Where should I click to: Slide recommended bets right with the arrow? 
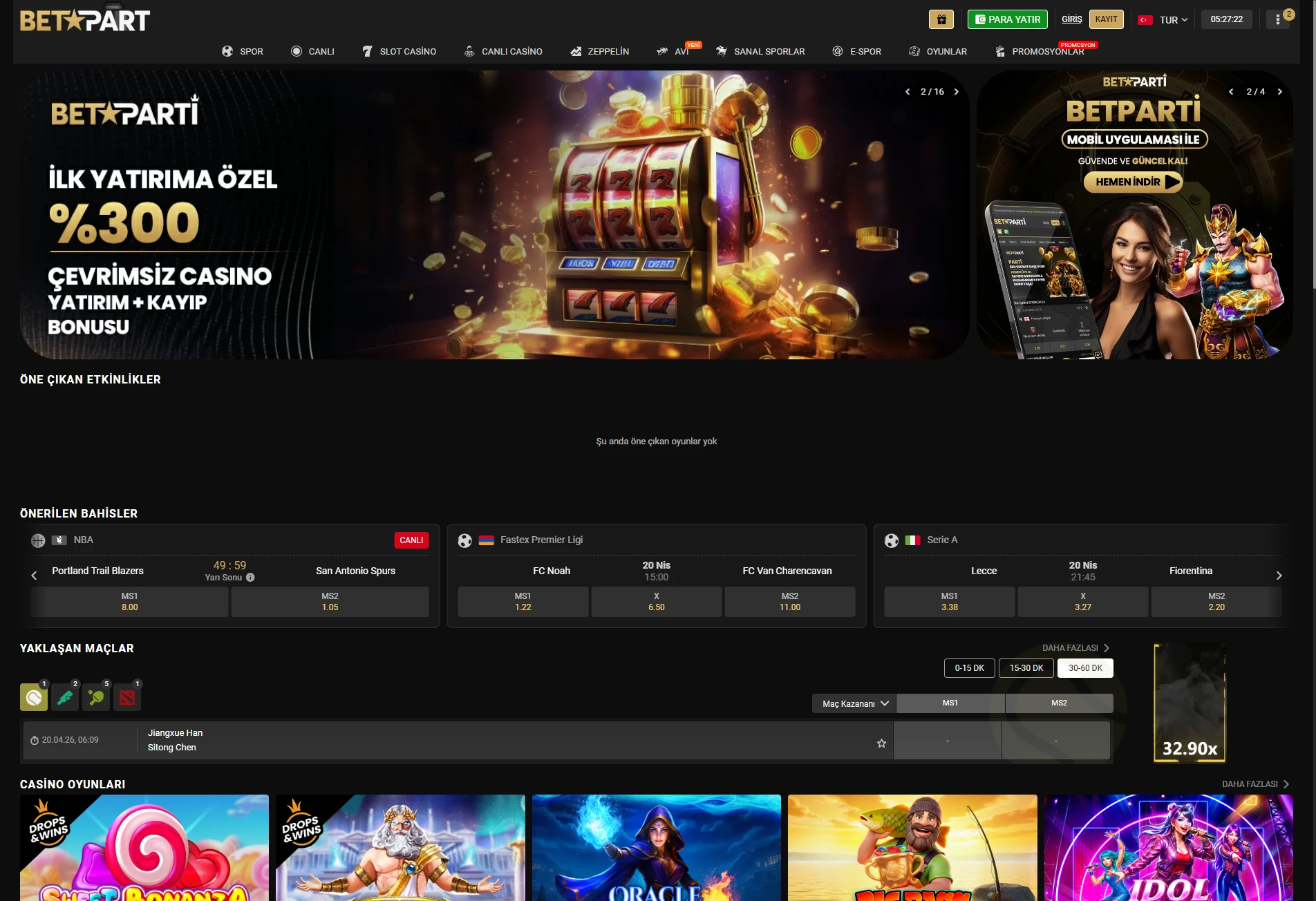click(1279, 576)
